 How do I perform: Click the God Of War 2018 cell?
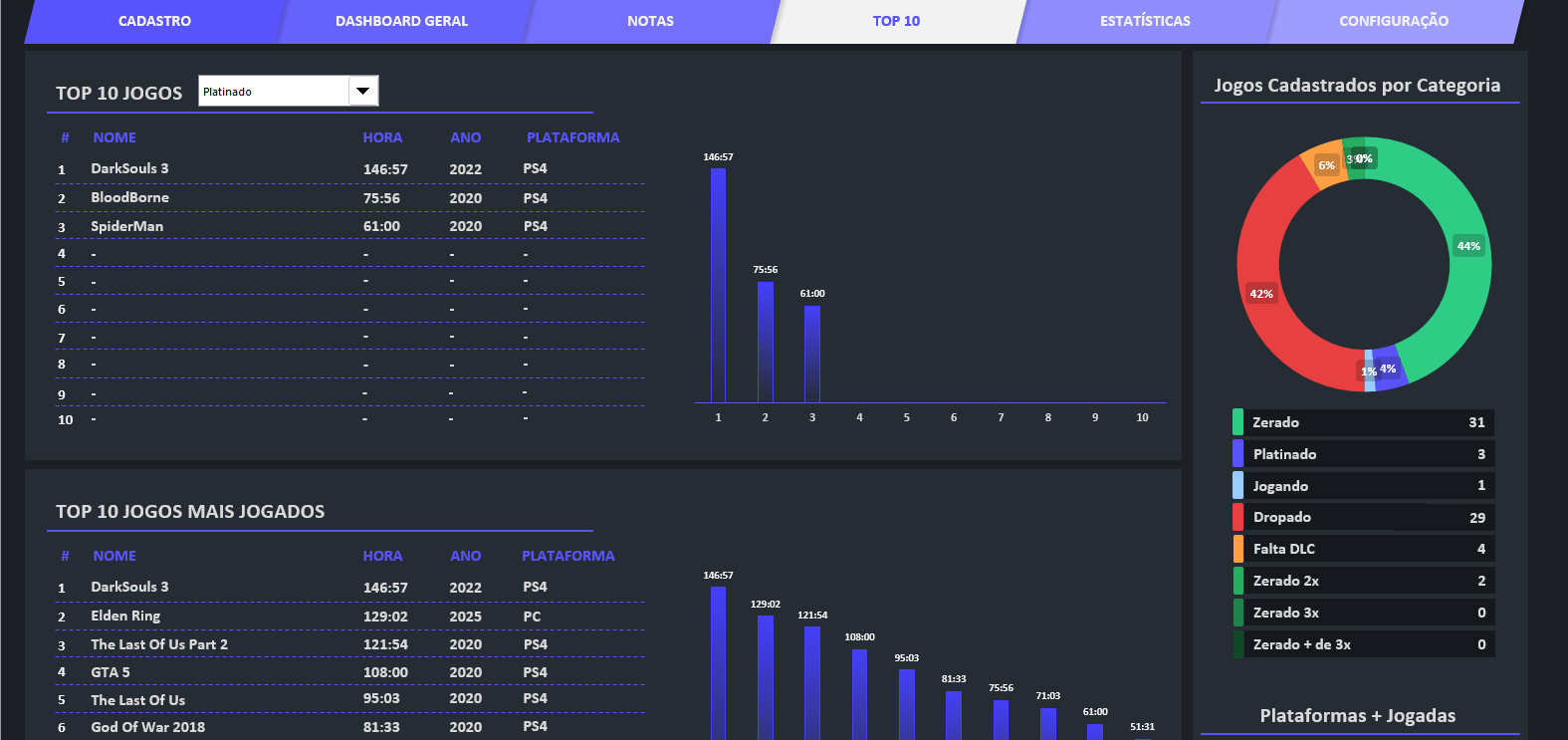pyautogui.click(x=147, y=727)
